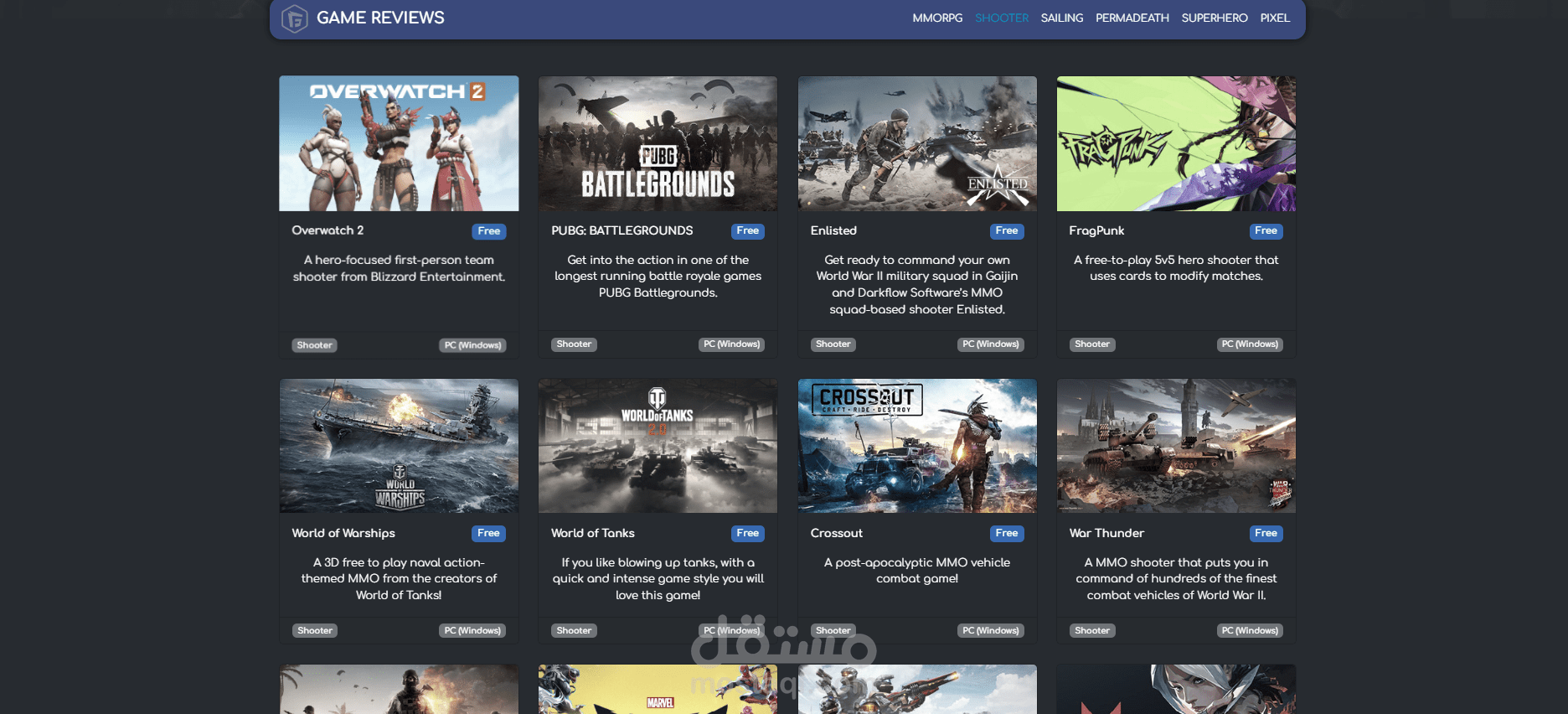1568x714 pixels.
Task: Click the Shooter tag on Overwatch 2 card
Action: (x=315, y=345)
